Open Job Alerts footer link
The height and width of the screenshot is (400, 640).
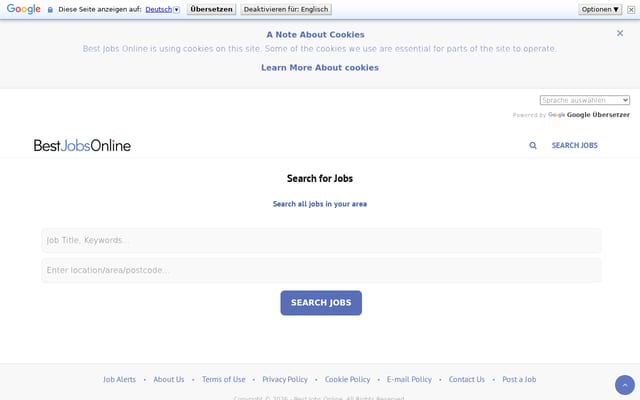(119, 380)
